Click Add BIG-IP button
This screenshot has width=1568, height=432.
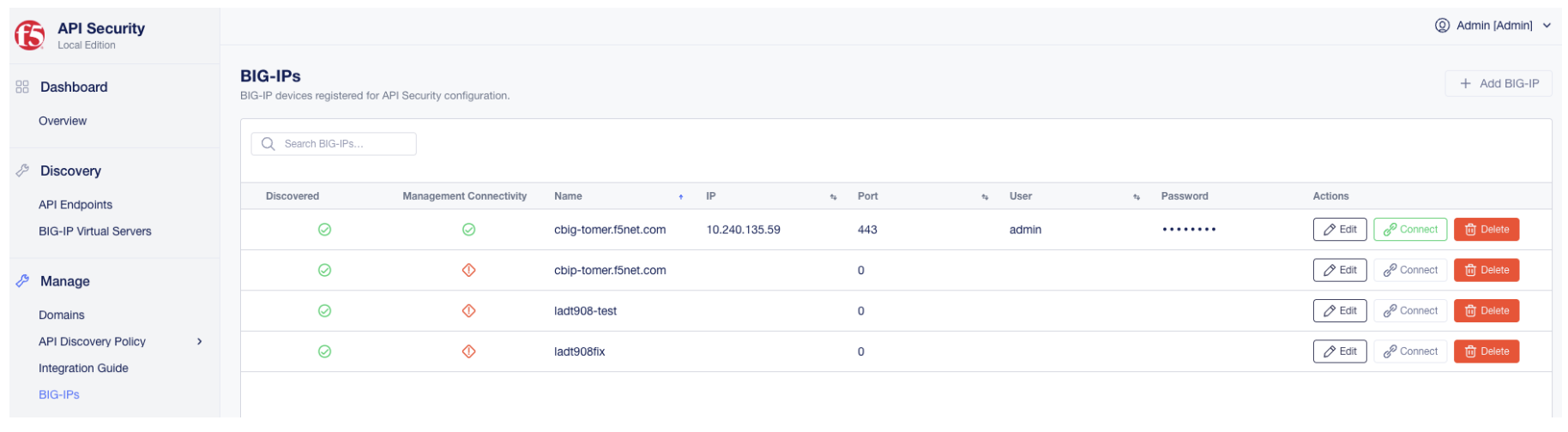pyautogui.click(x=1499, y=83)
